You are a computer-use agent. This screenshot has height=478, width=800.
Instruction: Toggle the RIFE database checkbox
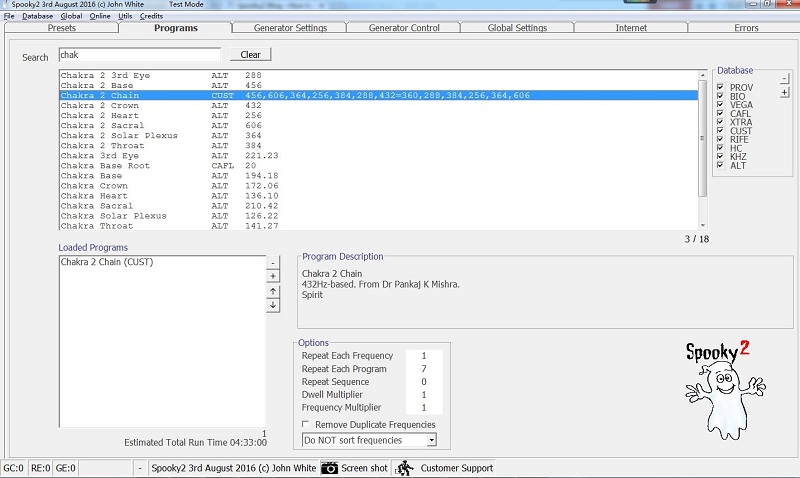point(720,140)
